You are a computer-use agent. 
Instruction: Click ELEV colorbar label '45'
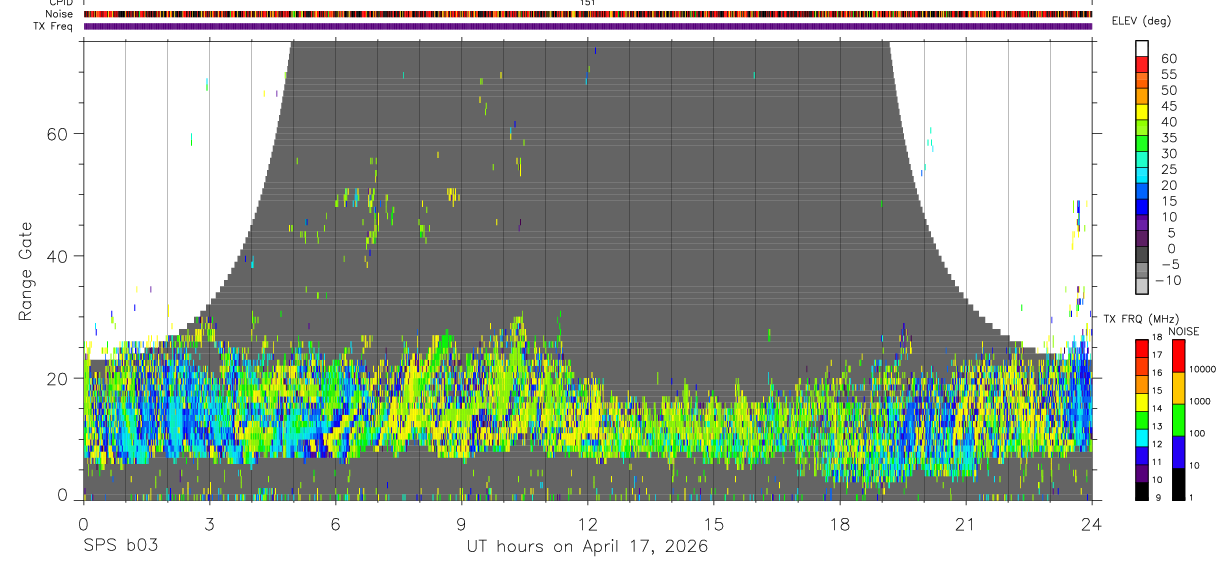pos(1169,106)
